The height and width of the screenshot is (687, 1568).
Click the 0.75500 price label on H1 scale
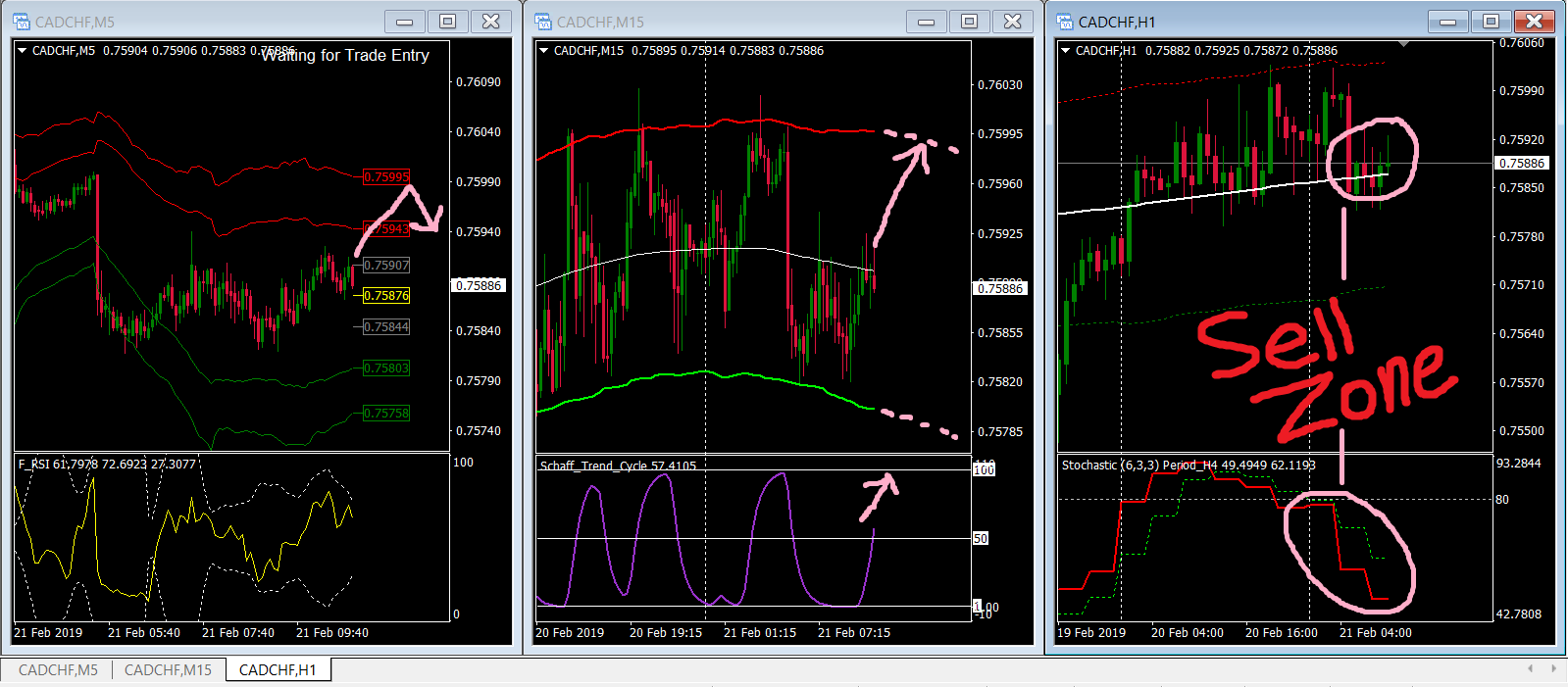(1522, 431)
